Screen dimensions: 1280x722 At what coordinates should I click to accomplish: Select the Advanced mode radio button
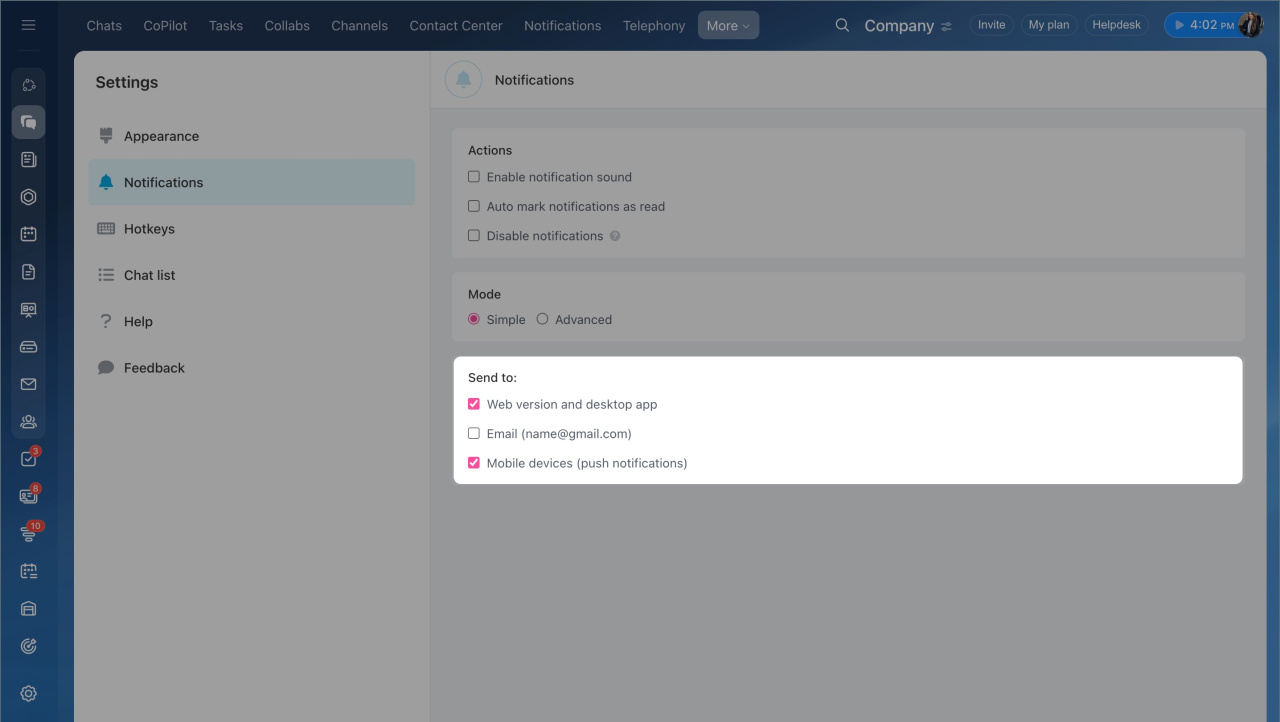[x=542, y=319]
